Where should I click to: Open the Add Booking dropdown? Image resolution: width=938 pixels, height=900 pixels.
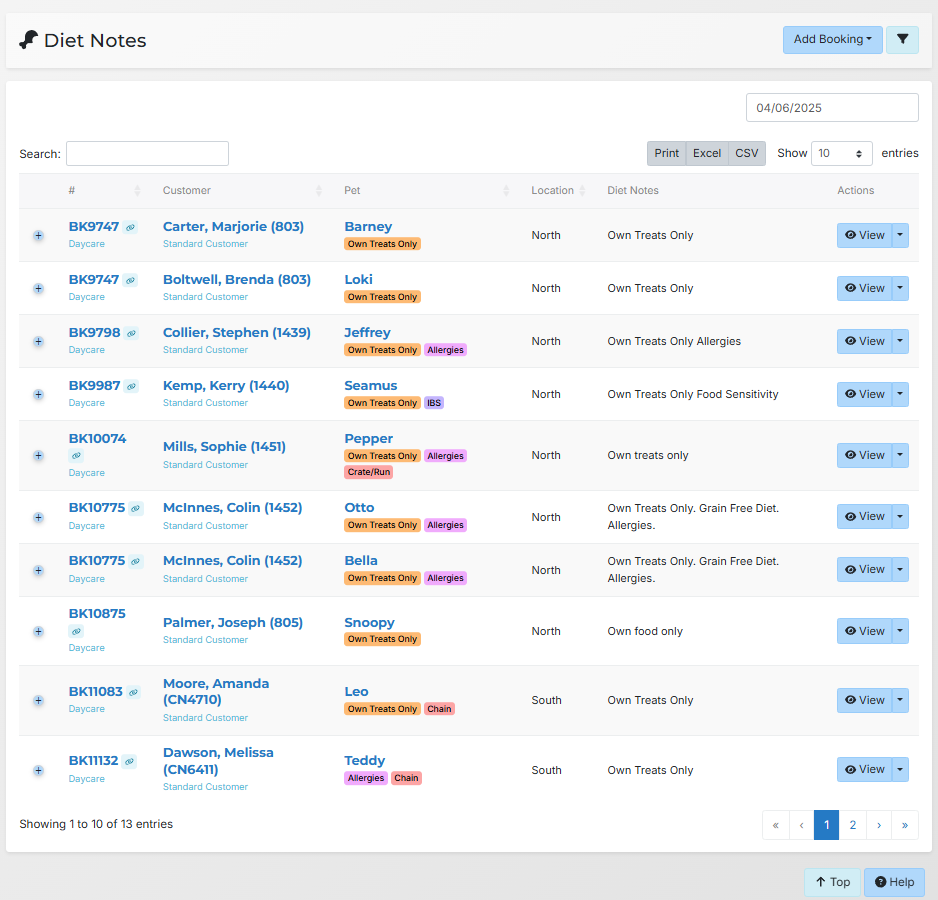click(832, 40)
